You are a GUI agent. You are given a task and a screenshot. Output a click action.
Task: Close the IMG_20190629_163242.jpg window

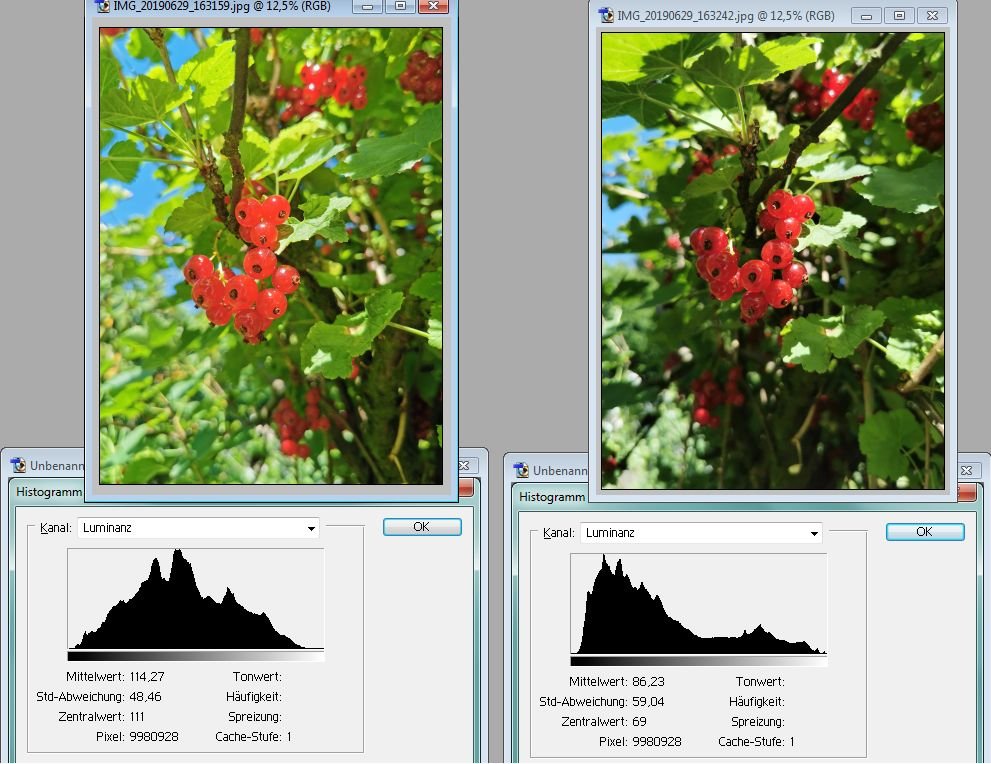pos(932,16)
